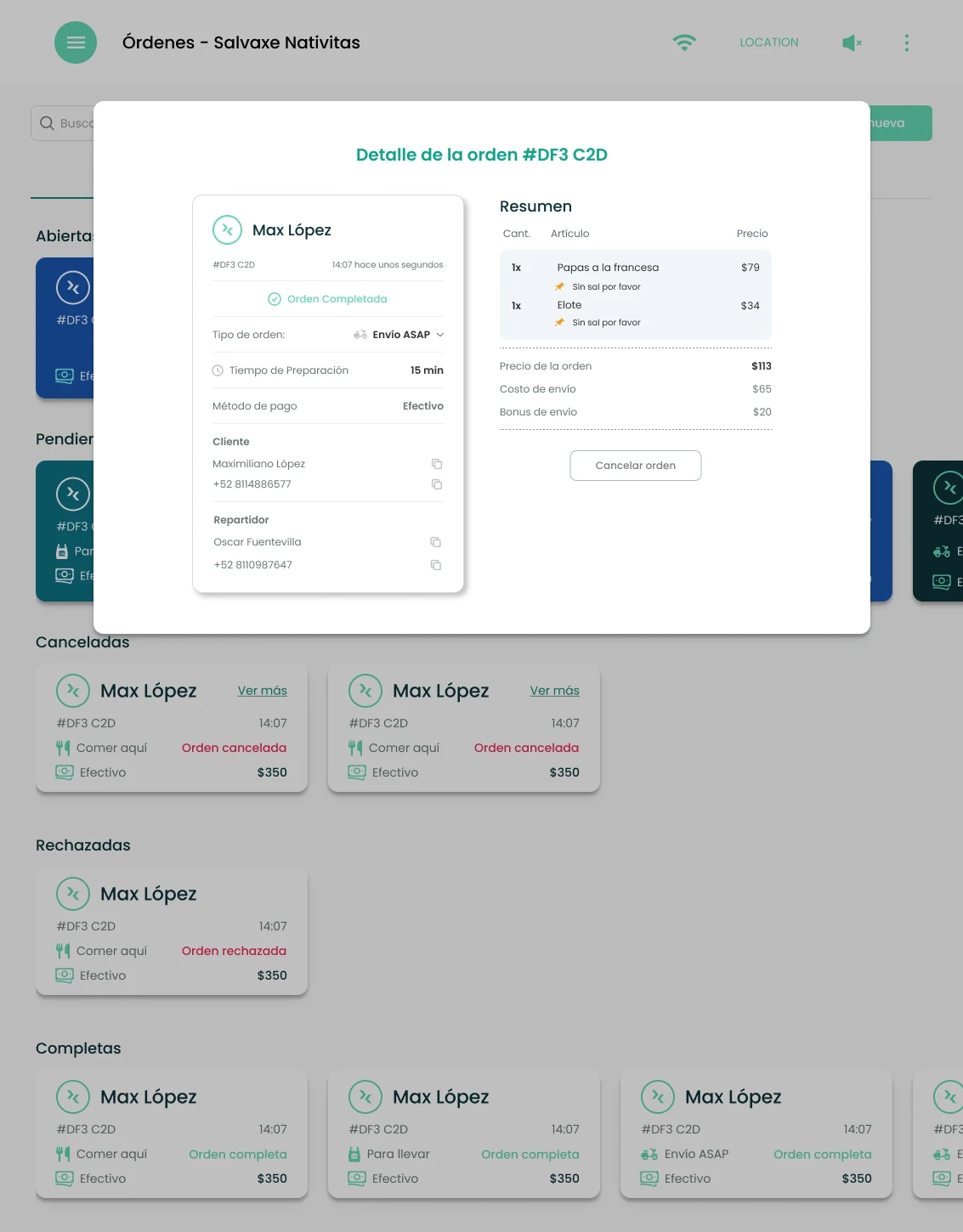Open the completed Comer aquí order card

[x=172, y=1134]
